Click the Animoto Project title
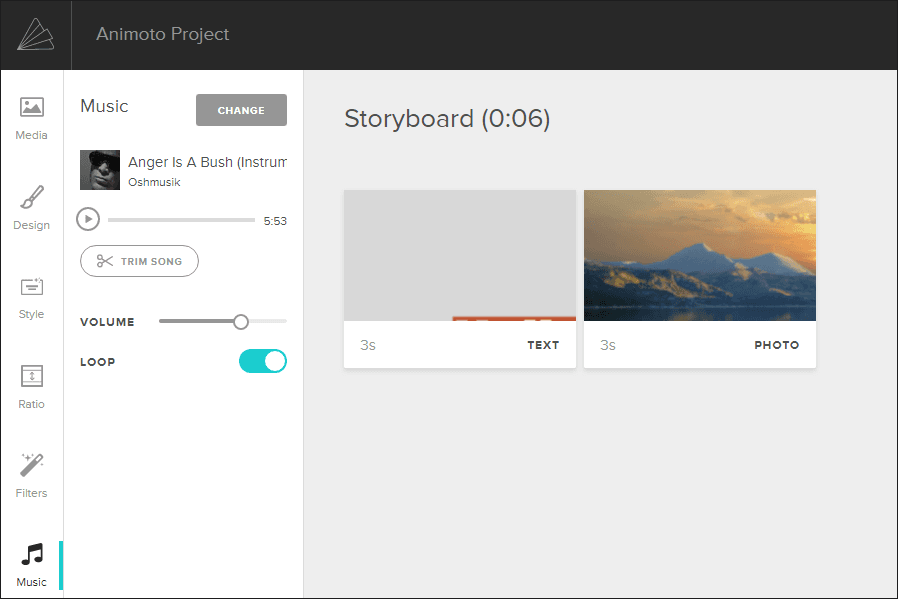 point(163,34)
